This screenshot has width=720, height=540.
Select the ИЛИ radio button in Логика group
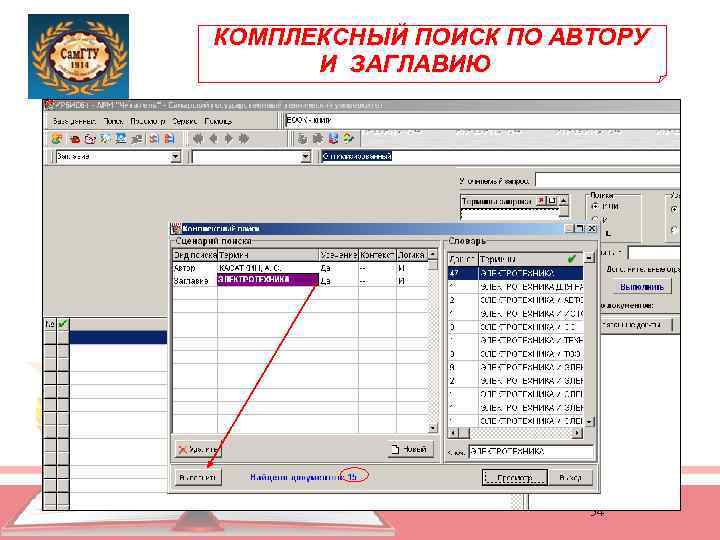point(596,207)
